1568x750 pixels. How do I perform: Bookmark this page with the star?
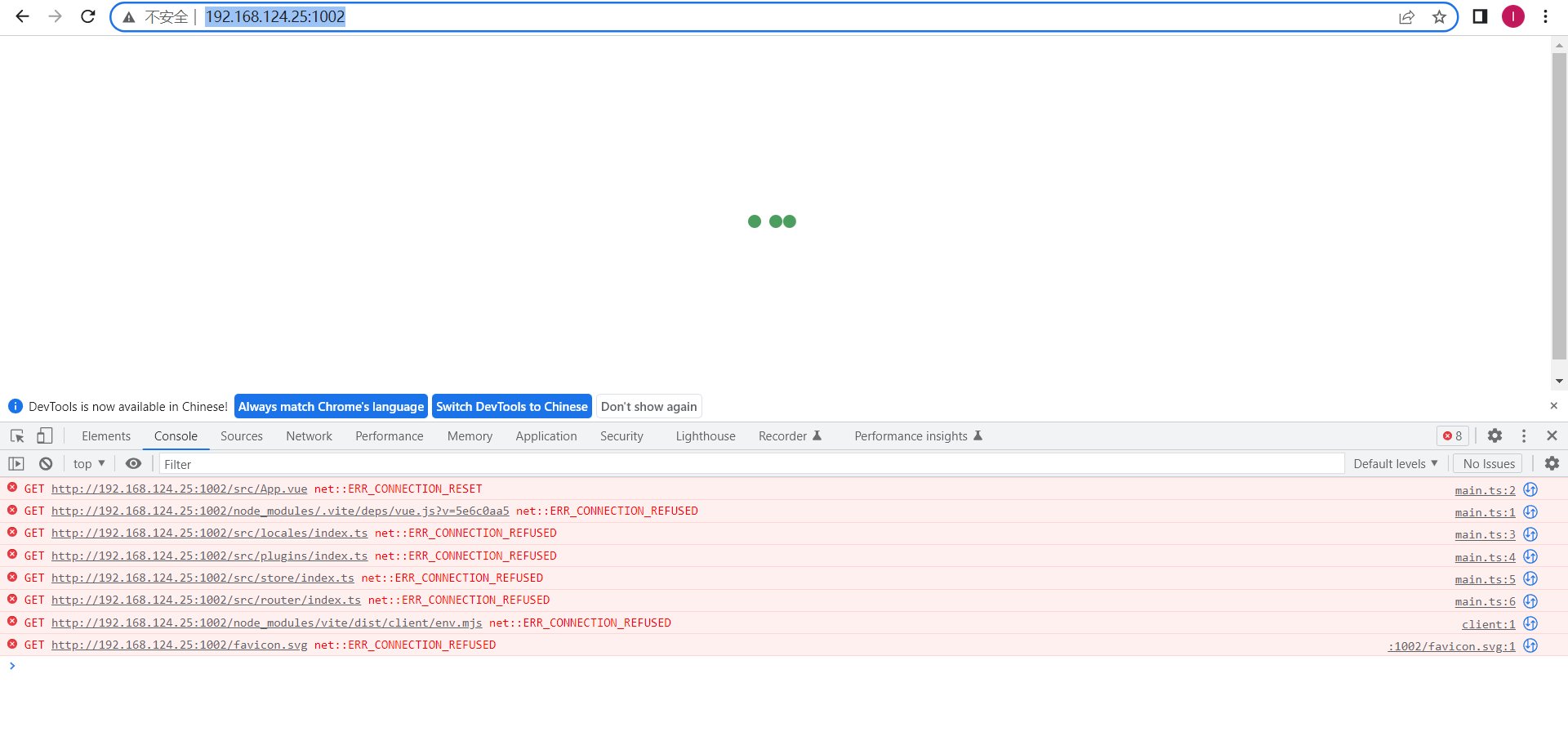[x=1439, y=16]
